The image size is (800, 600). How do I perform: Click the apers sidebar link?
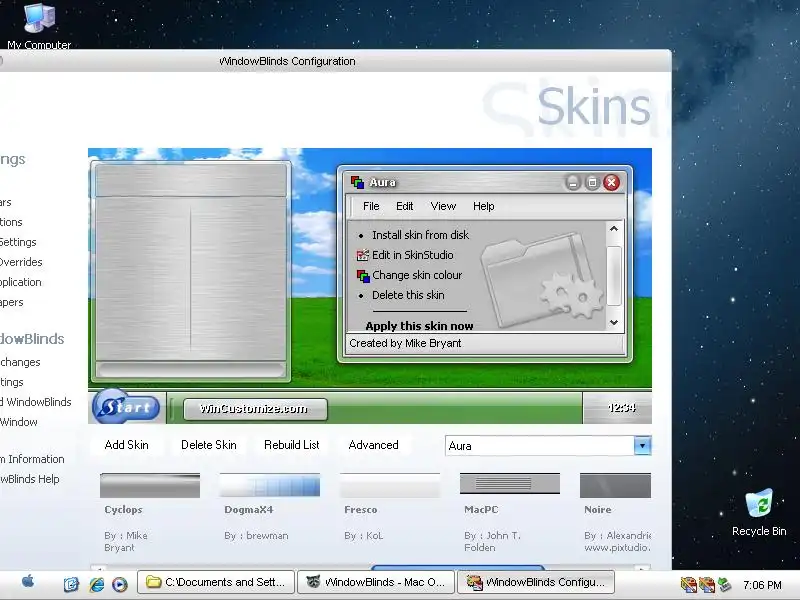(12, 302)
